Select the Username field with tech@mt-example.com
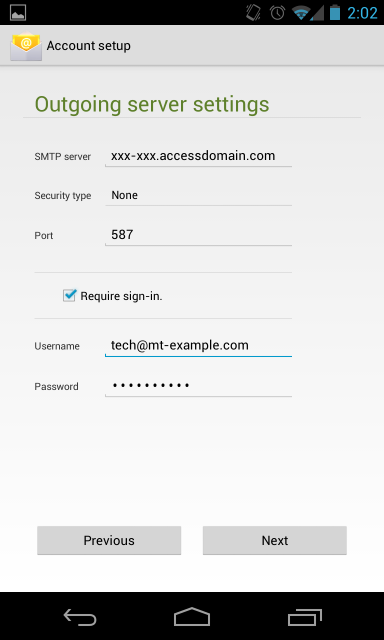 click(x=198, y=346)
